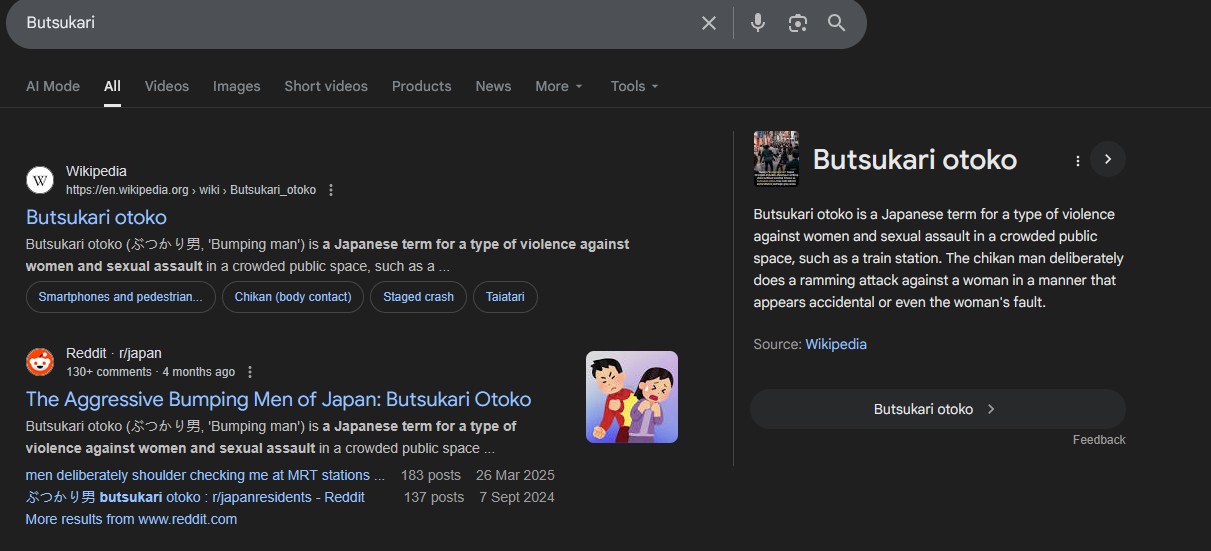The height and width of the screenshot is (551, 1211).
Task: Click the Staged crash chip
Action: click(418, 297)
